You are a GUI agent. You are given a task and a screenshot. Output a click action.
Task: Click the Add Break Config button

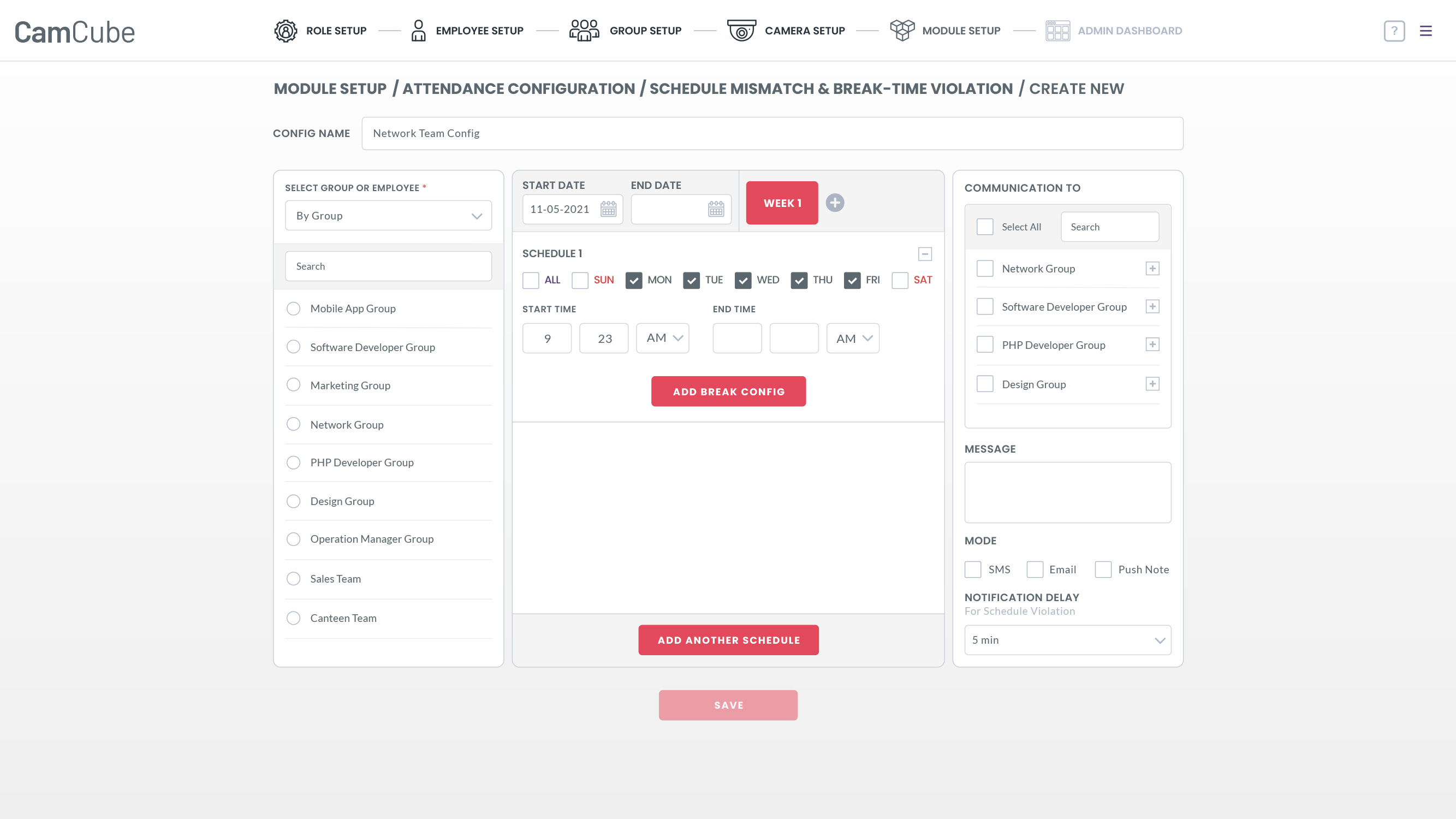coord(728,391)
